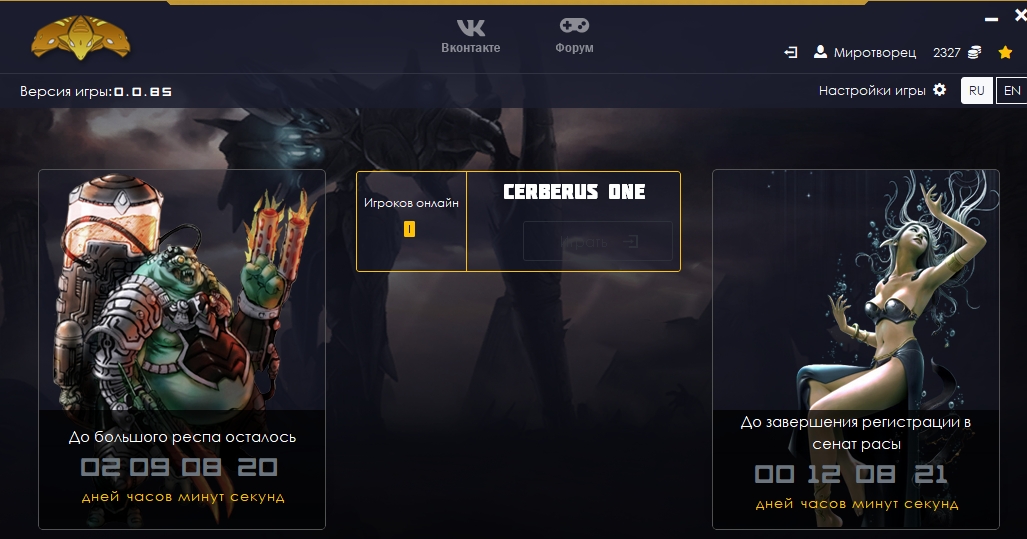The image size is (1027, 539).
Task: Open the Форум gamepad icon
Action: coord(574,26)
